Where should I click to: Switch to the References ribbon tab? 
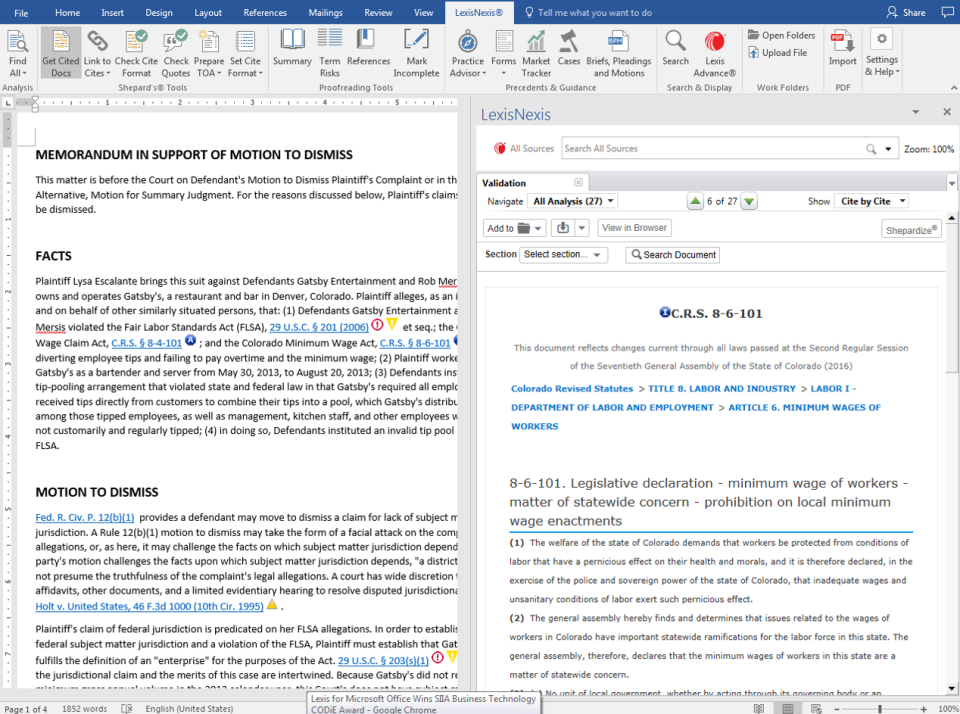264,13
